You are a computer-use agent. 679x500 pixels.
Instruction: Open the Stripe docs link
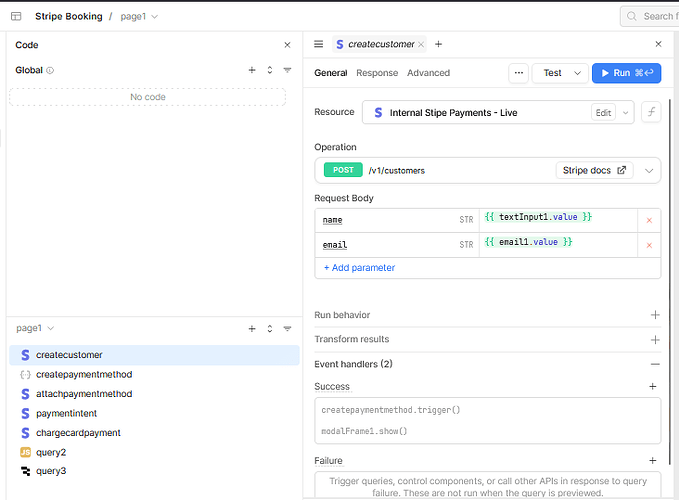(x=594, y=171)
